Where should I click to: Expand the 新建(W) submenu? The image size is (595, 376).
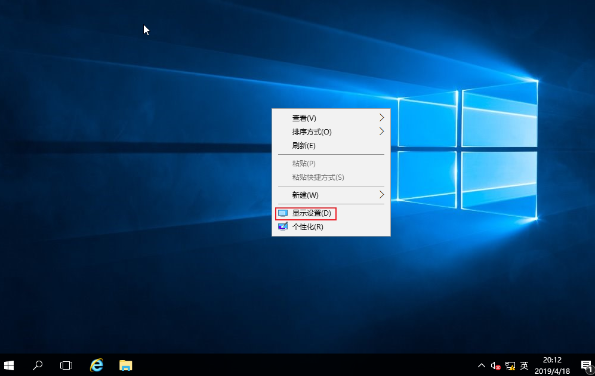[331, 195]
